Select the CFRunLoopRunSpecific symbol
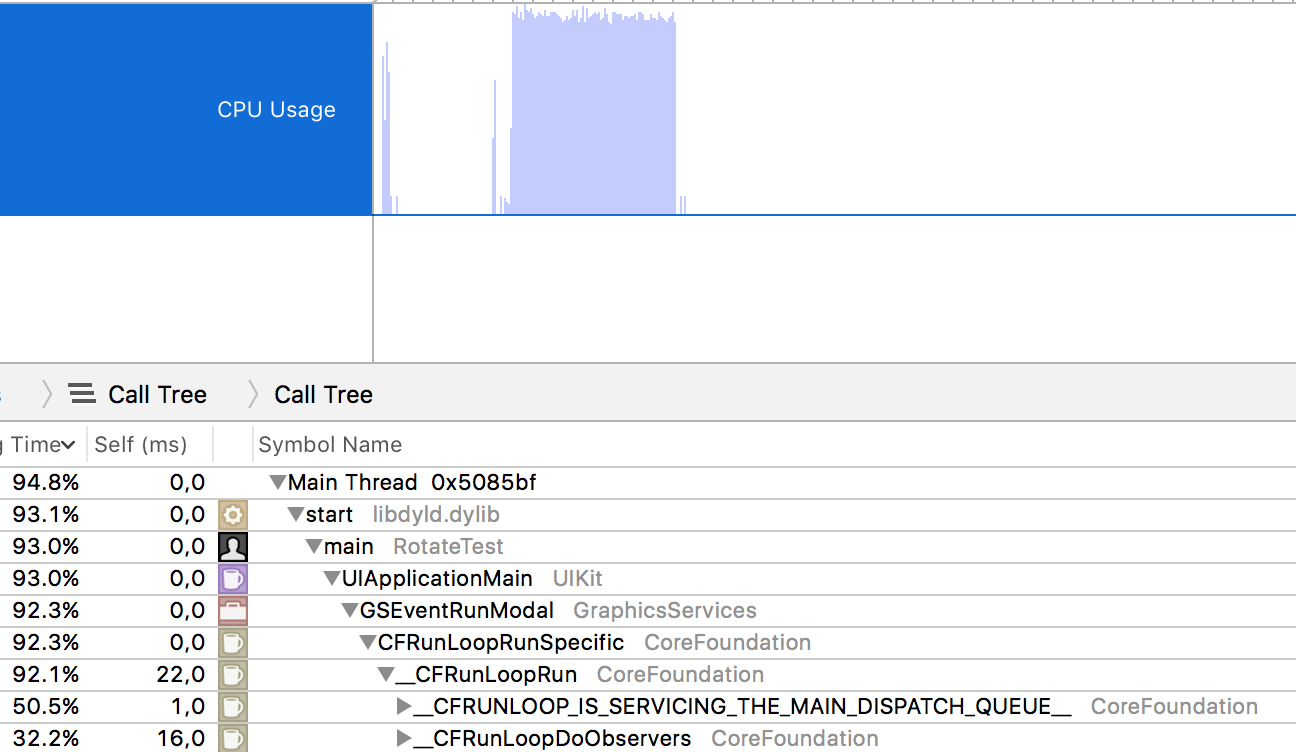Image resolution: width=1296 pixels, height=752 pixels. coord(501,643)
